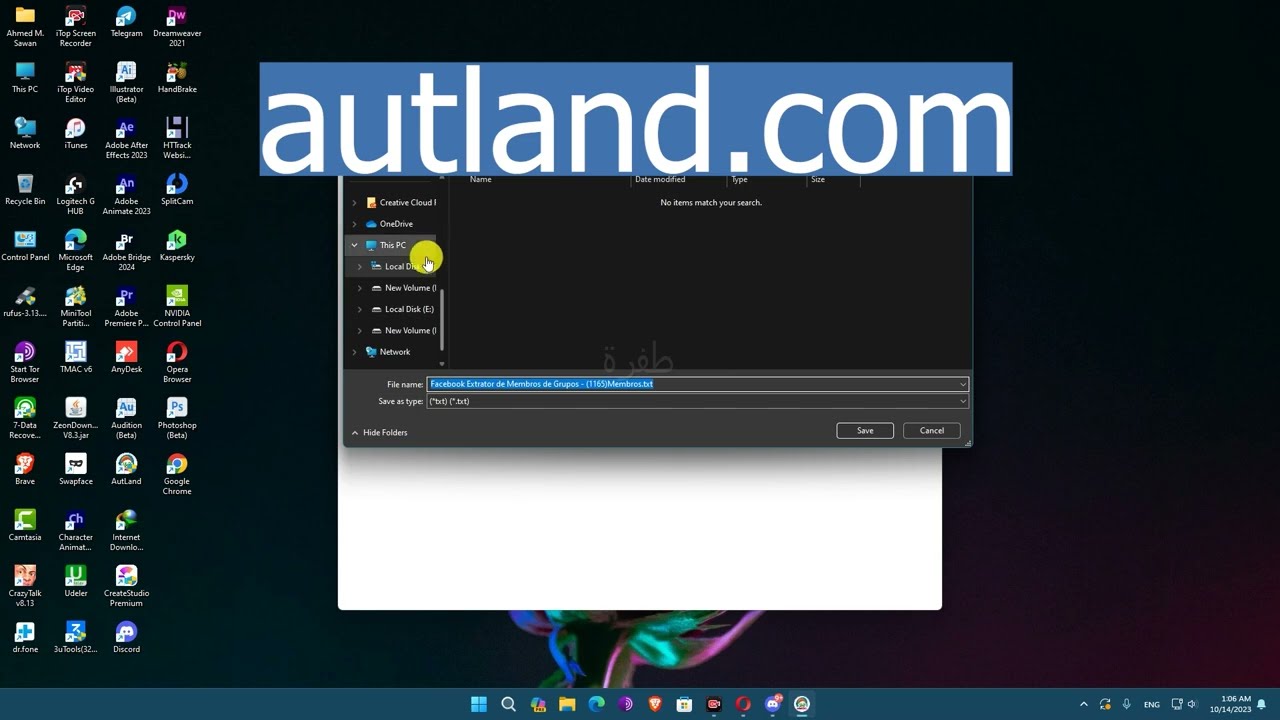1280x720 pixels.
Task: Select the Character Animator desktop icon
Action: (75, 531)
